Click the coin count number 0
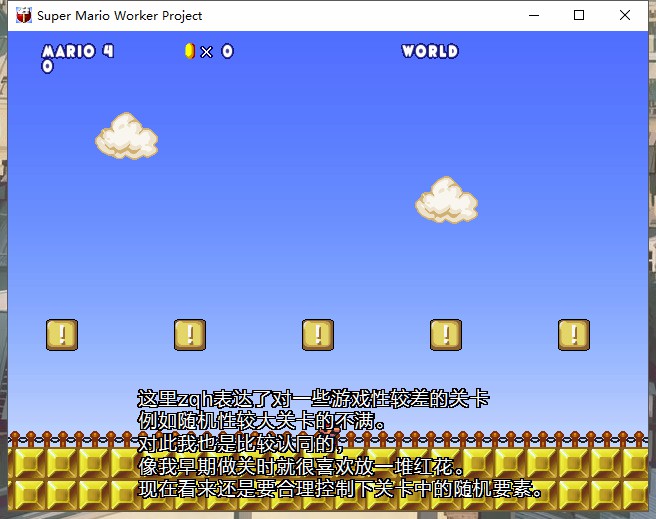This screenshot has width=656, height=519. [x=228, y=51]
